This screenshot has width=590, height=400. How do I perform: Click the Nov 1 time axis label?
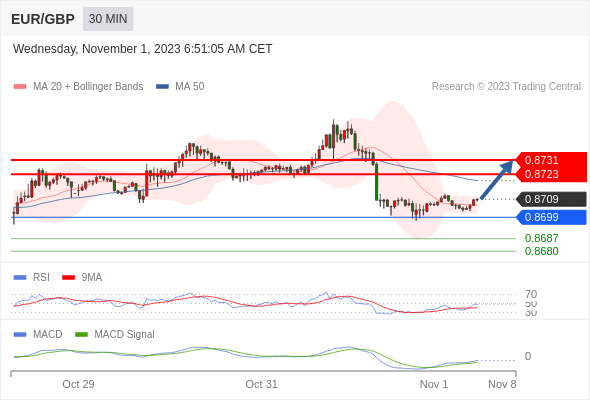(433, 384)
